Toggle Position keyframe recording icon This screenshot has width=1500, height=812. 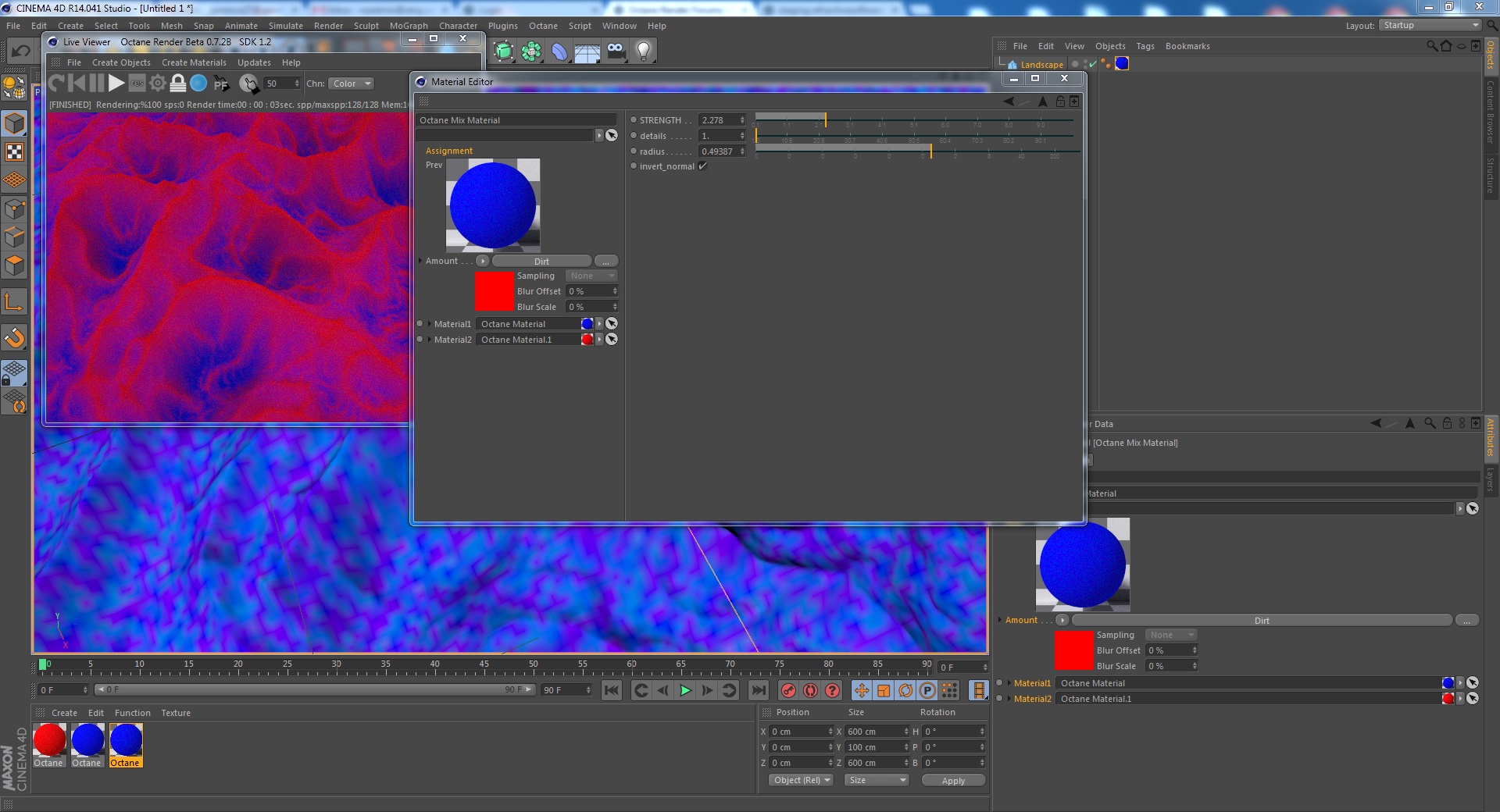[862, 690]
